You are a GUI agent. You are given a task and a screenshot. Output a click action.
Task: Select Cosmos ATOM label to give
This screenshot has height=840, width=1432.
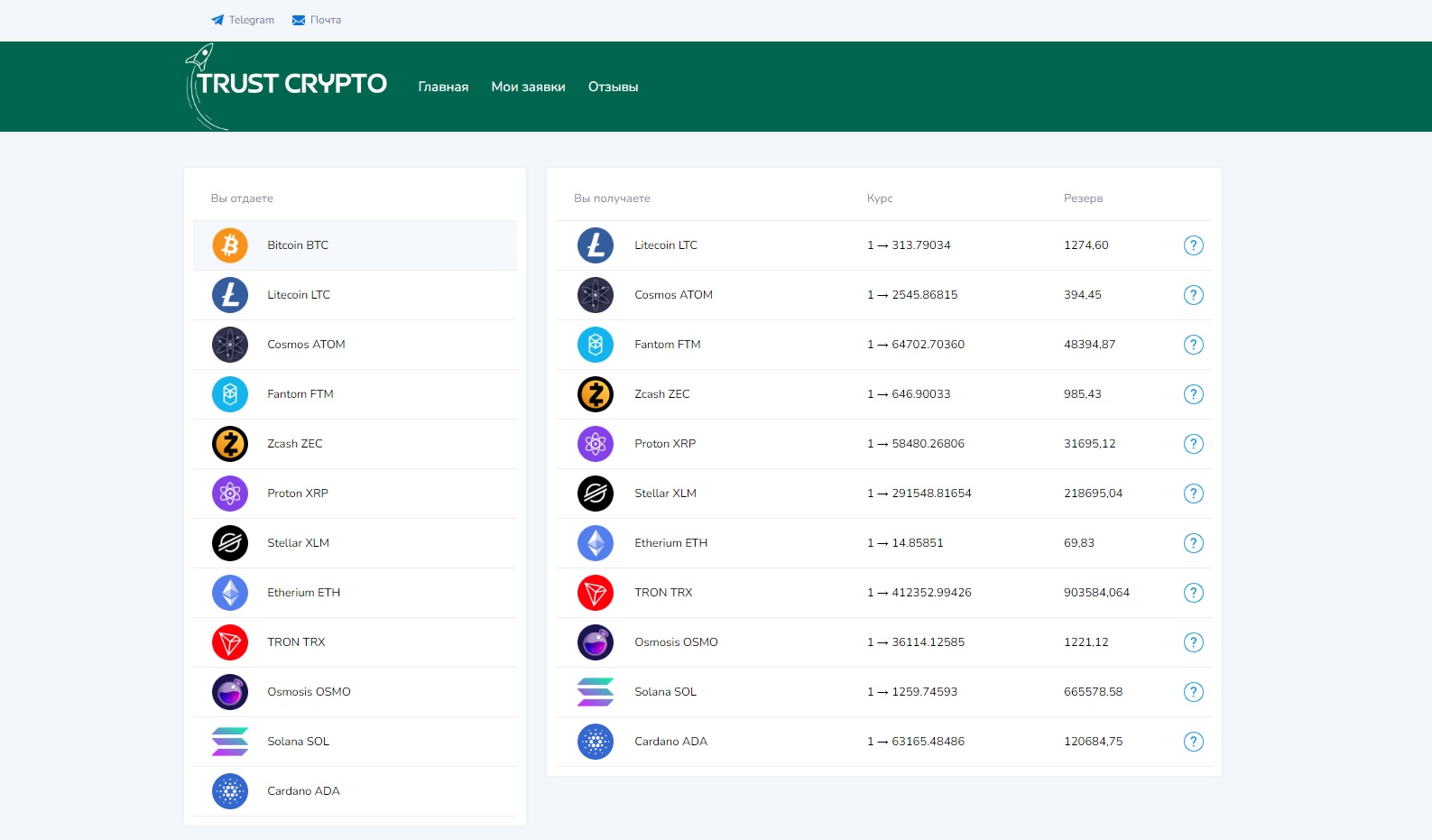306,345
